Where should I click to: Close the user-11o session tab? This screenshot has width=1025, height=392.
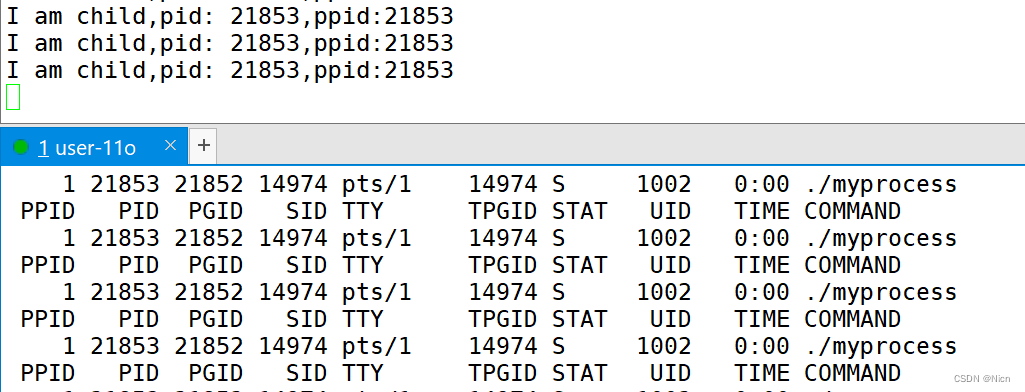coord(170,145)
